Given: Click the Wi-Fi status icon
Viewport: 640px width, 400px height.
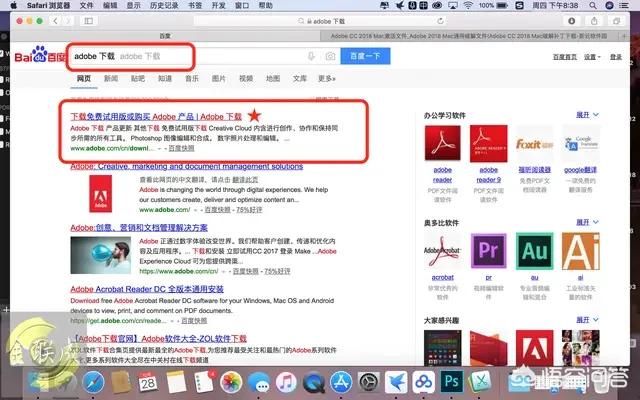Looking at the screenshot, I should point(468,5).
